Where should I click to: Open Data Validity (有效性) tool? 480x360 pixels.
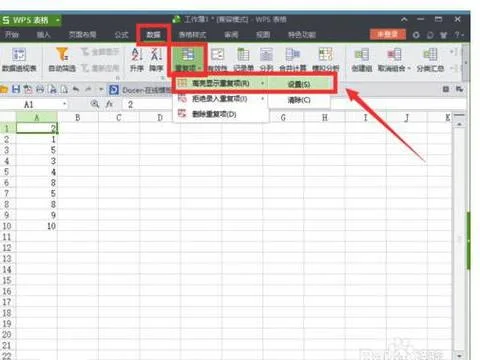point(217,60)
